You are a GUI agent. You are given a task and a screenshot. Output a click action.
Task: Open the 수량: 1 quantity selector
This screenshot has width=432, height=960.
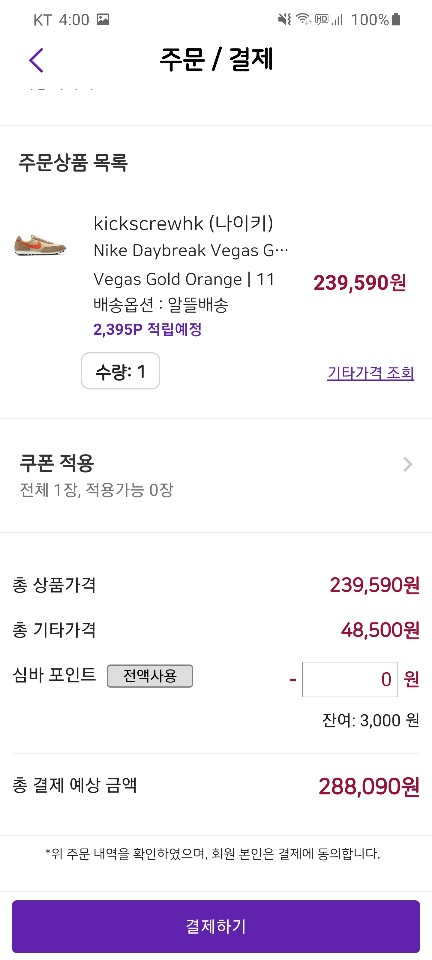(x=121, y=371)
